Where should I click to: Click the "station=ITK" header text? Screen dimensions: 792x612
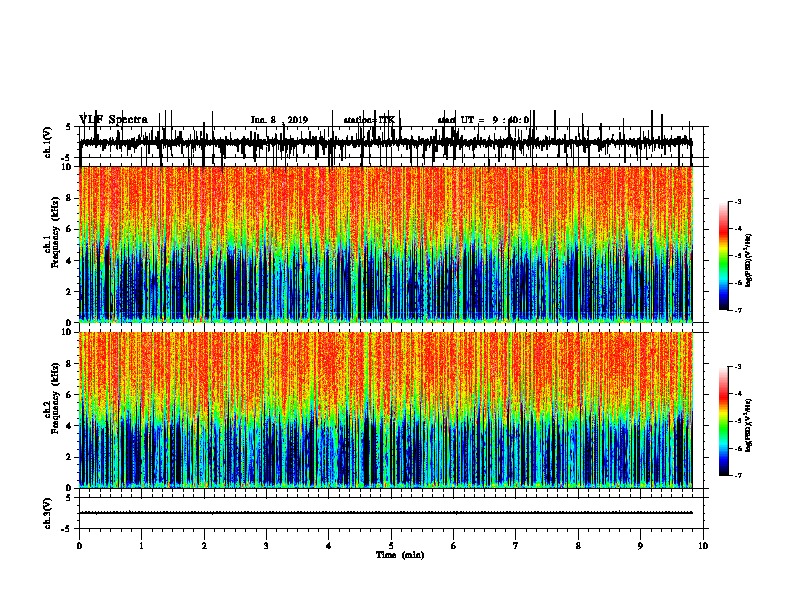pos(369,120)
